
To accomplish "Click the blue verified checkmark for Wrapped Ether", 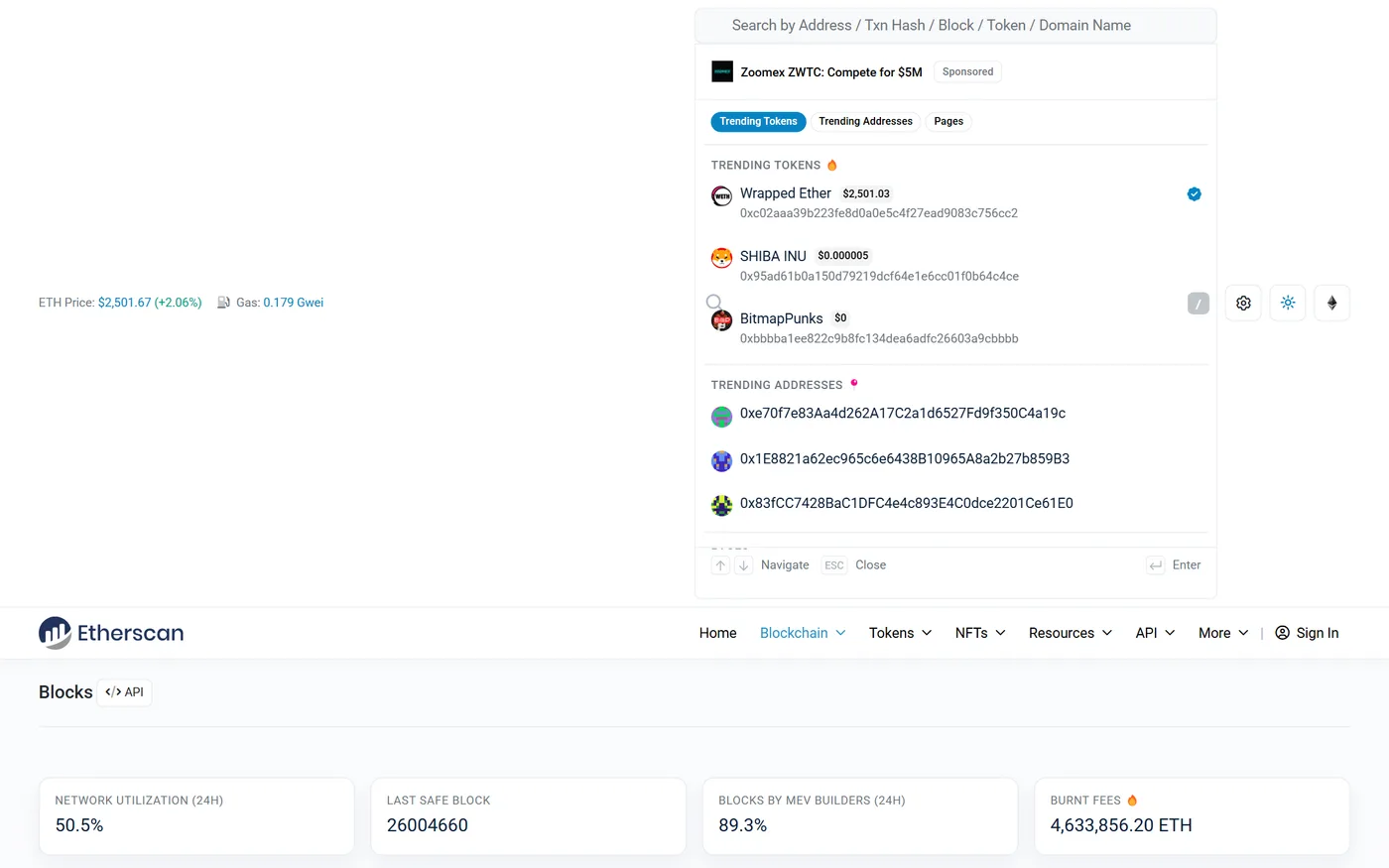I will 1195,194.
